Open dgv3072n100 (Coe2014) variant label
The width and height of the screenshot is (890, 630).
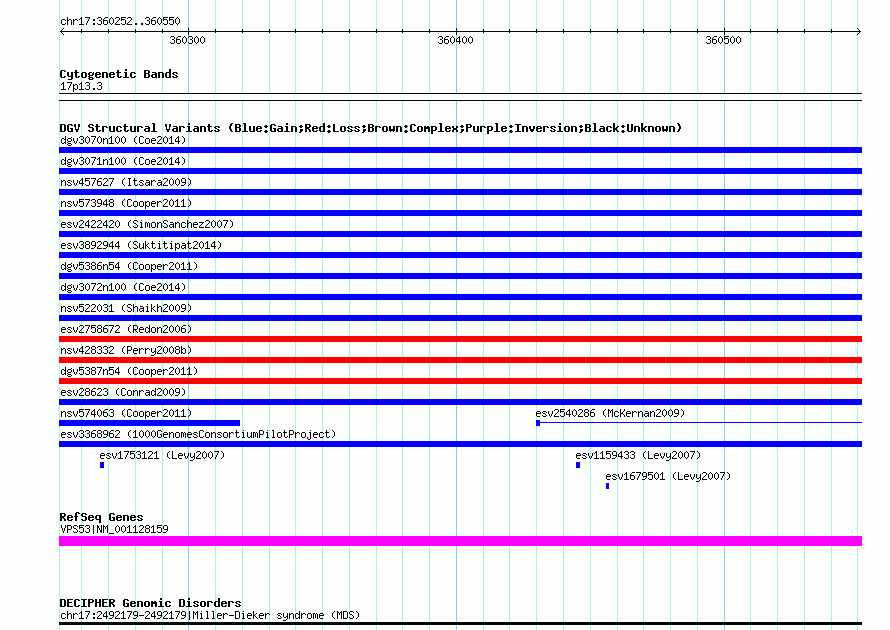click(123, 287)
